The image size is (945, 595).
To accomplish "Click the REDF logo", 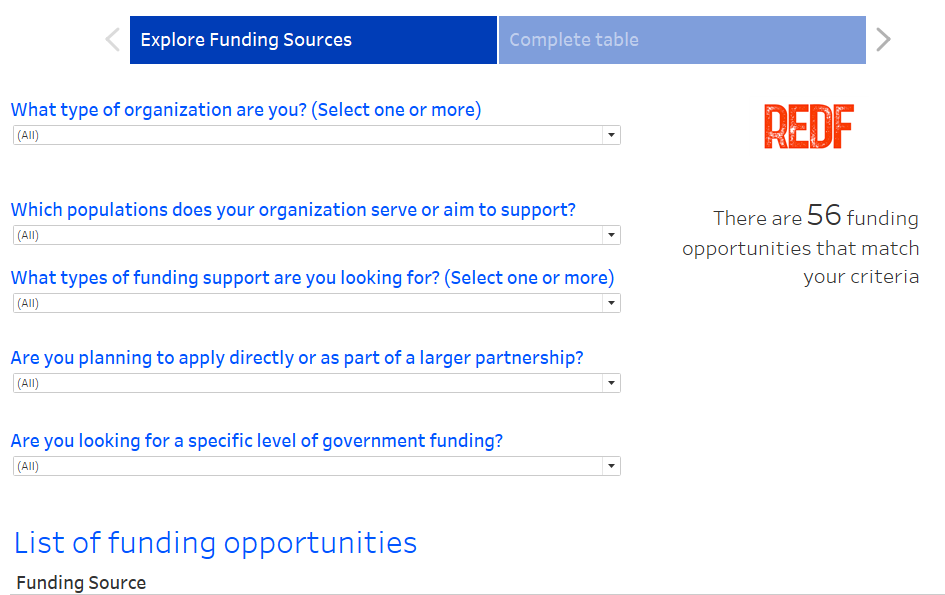I will (x=809, y=127).
